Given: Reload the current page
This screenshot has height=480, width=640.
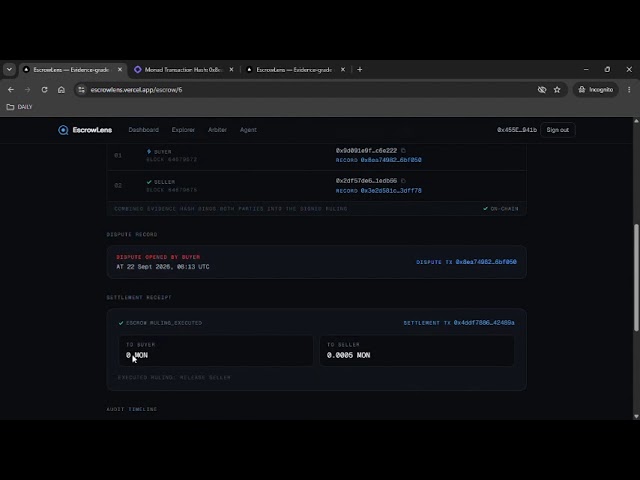Looking at the screenshot, I should pyautogui.click(x=44, y=90).
